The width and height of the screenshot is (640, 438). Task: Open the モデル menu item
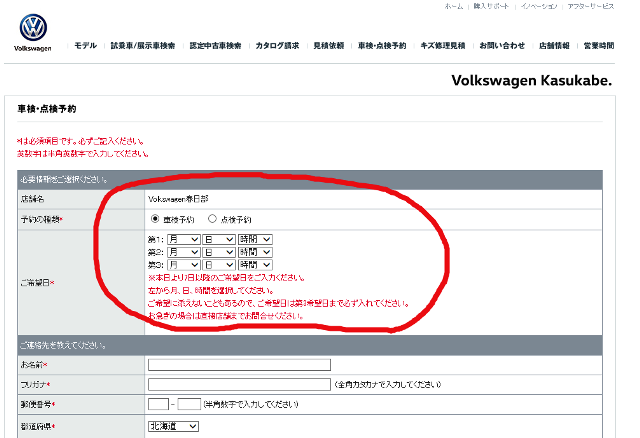(86, 45)
